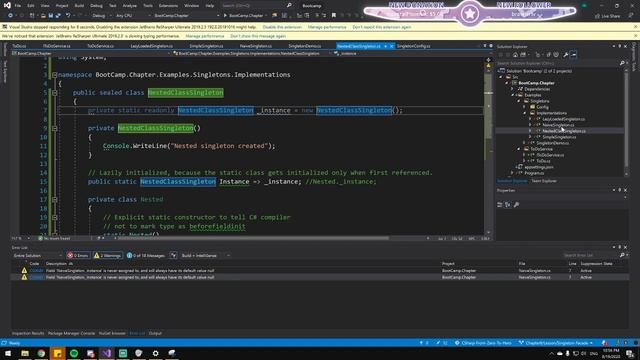Click the bookmark toolbar icon
This screenshot has height=360, width=640.
333,16
